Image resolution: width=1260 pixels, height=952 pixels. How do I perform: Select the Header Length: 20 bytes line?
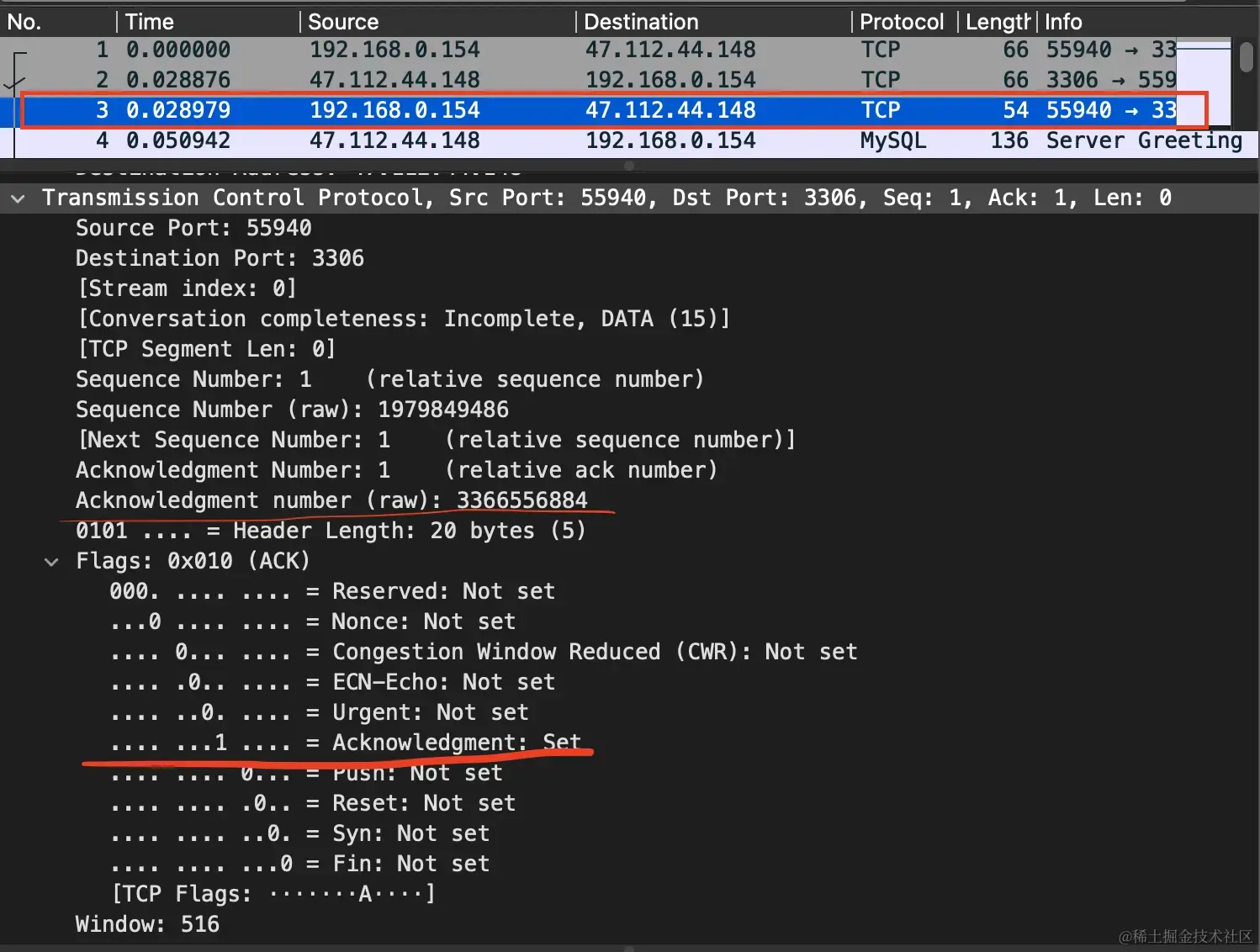331,531
